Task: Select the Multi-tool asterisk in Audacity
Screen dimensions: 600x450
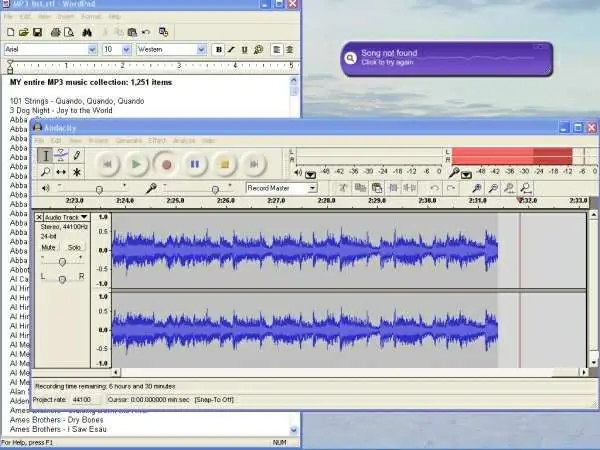Action: pyautogui.click(x=77, y=172)
